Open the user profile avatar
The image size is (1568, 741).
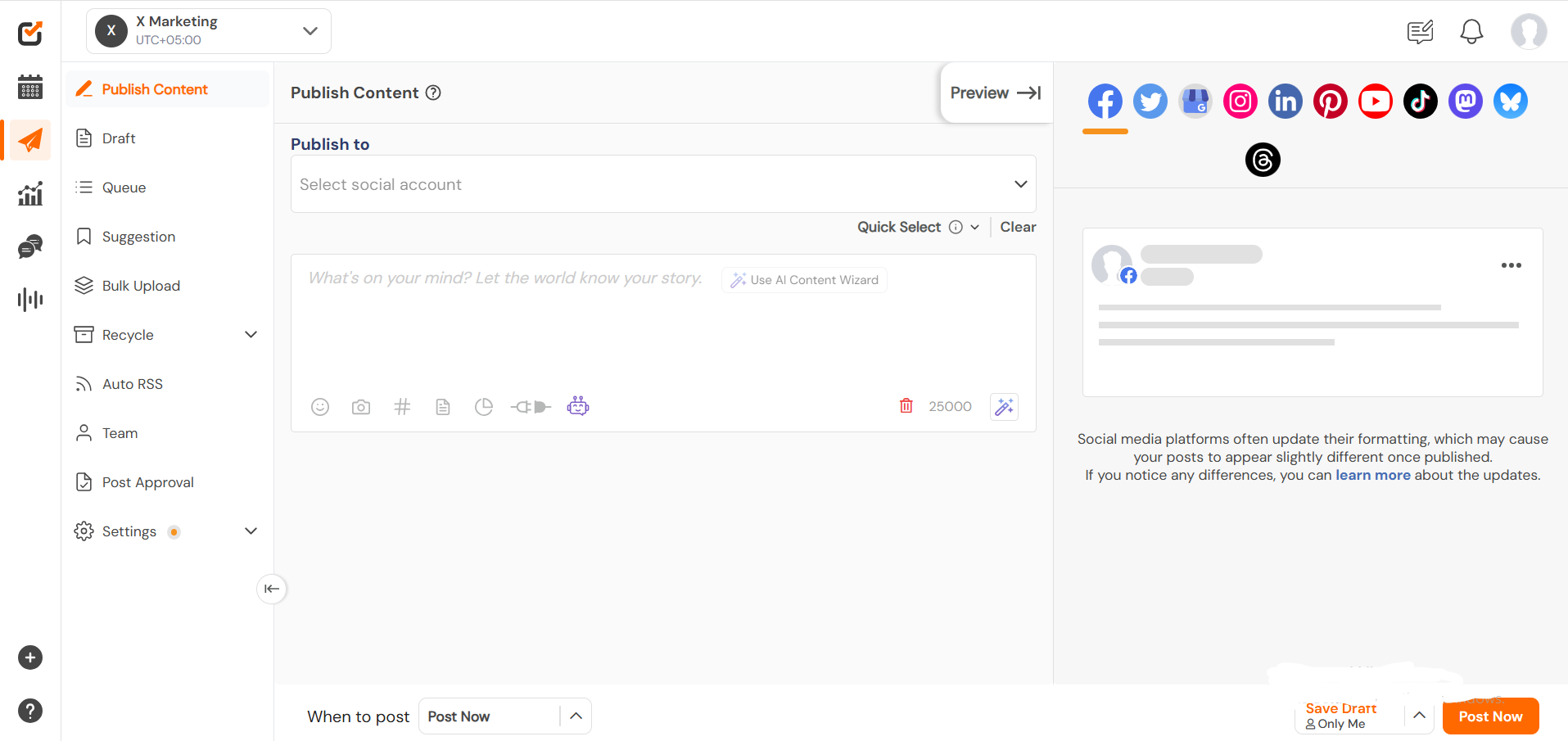point(1529,32)
